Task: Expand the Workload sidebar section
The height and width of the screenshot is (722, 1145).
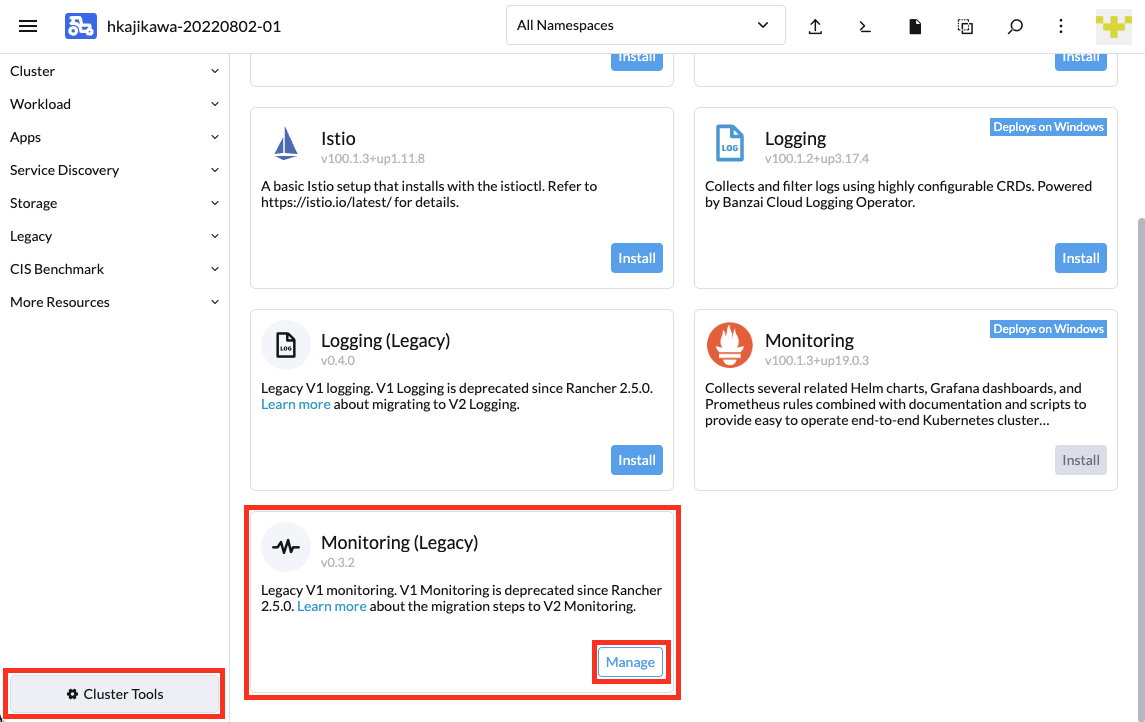Action: [x=115, y=104]
